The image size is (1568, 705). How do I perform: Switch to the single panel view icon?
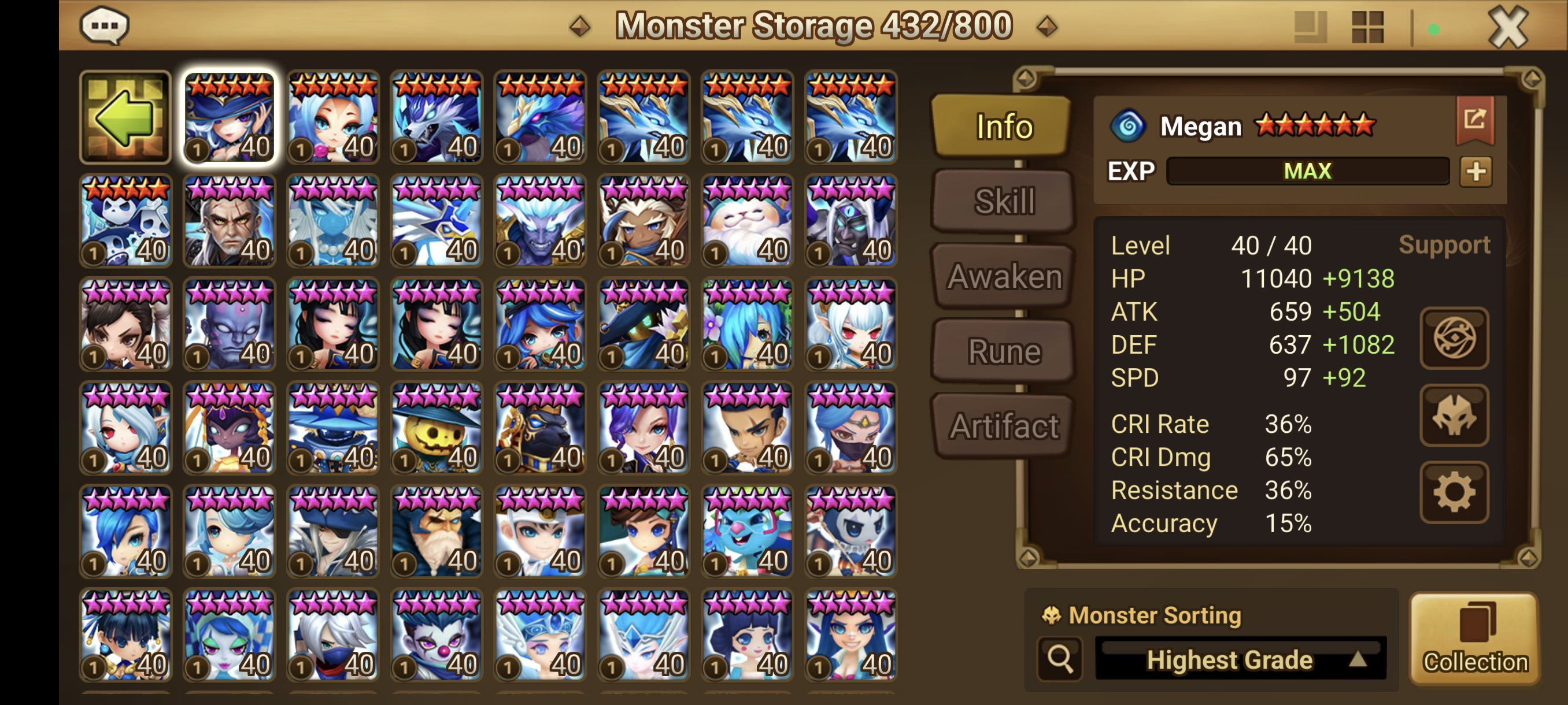coord(1310,27)
